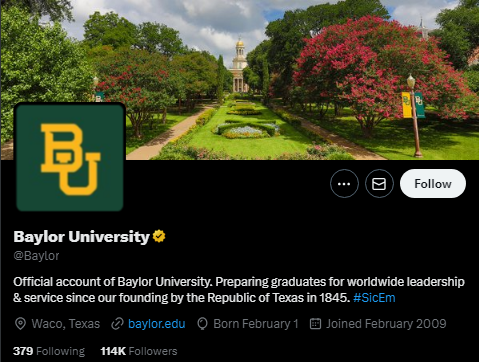Open the three-dot more options menu
This screenshot has width=479, height=362.
(x=344, y=184)
